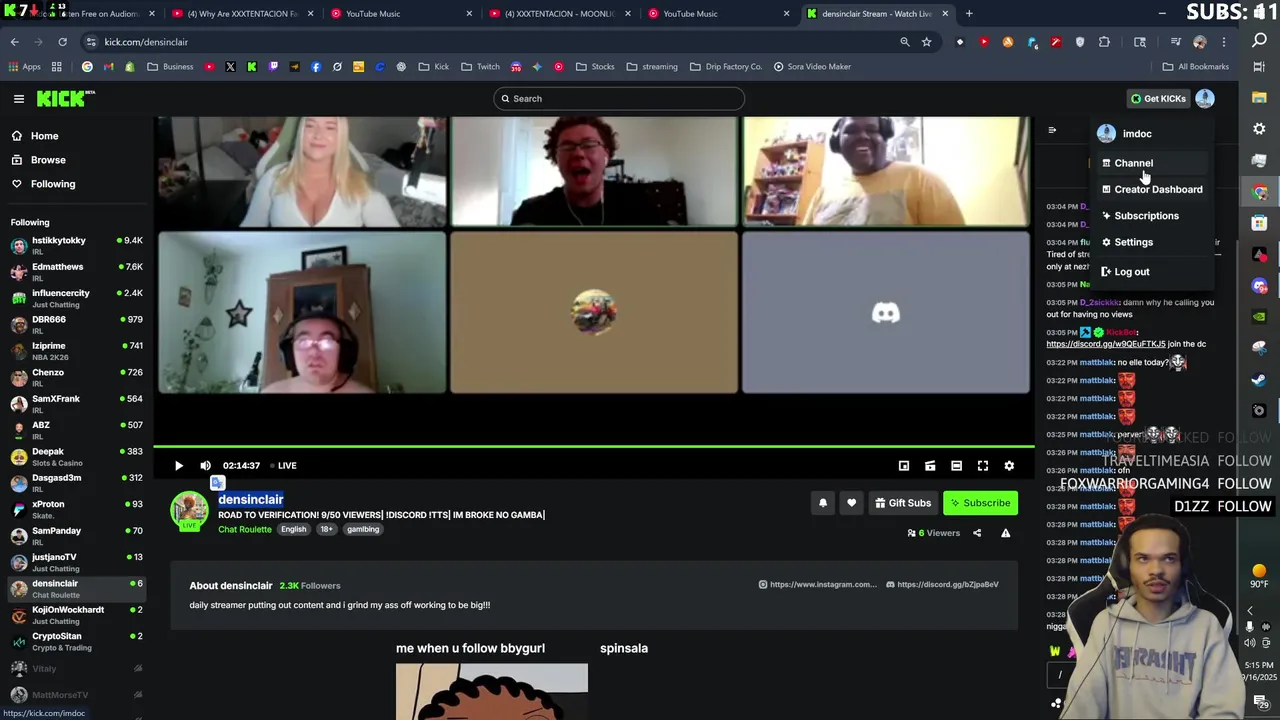The height and width of the screenshot is (720, 1280).
Task: Open the clip creation icon
Action: pos(930,465)
